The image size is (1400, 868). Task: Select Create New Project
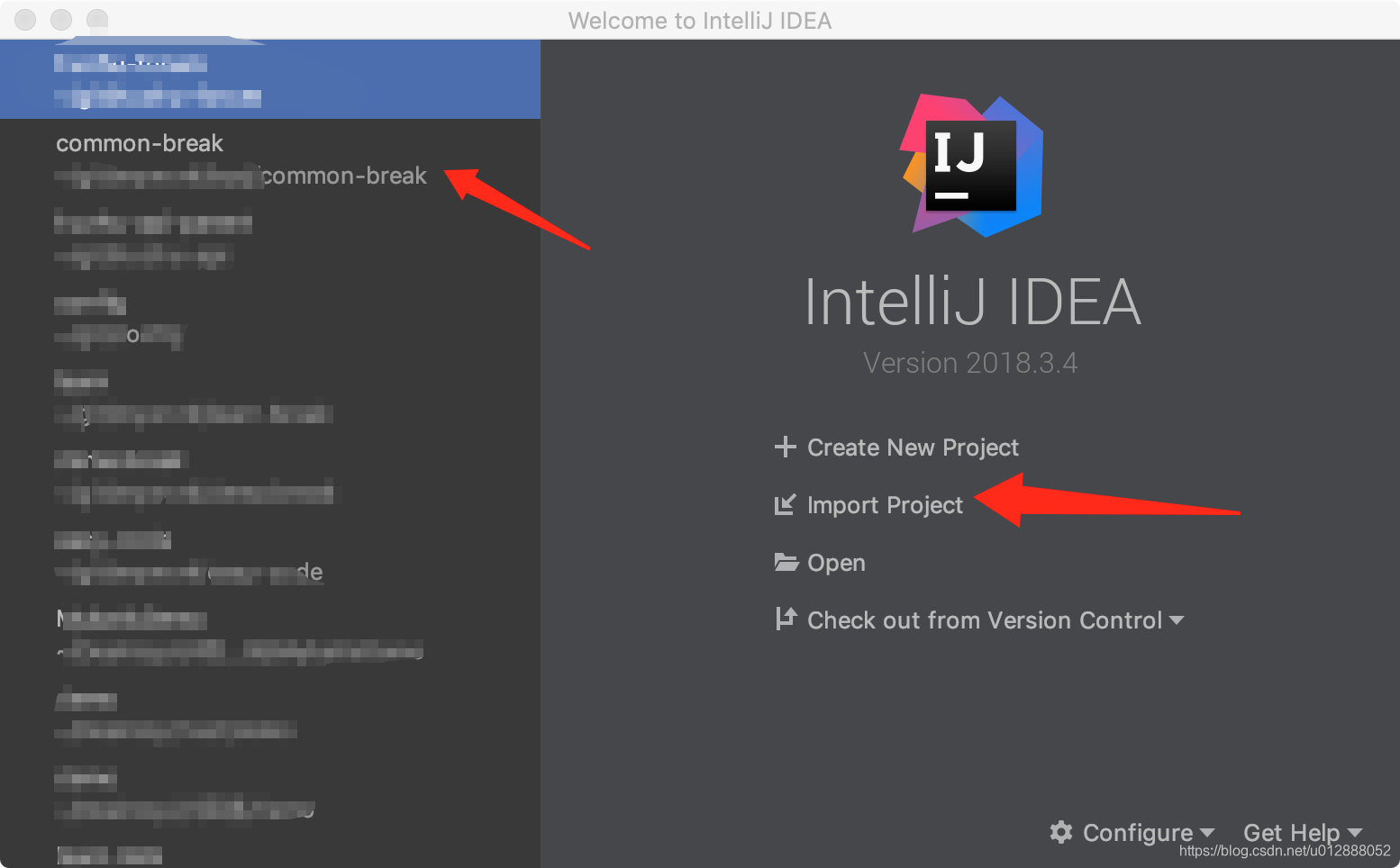[913, 448]
